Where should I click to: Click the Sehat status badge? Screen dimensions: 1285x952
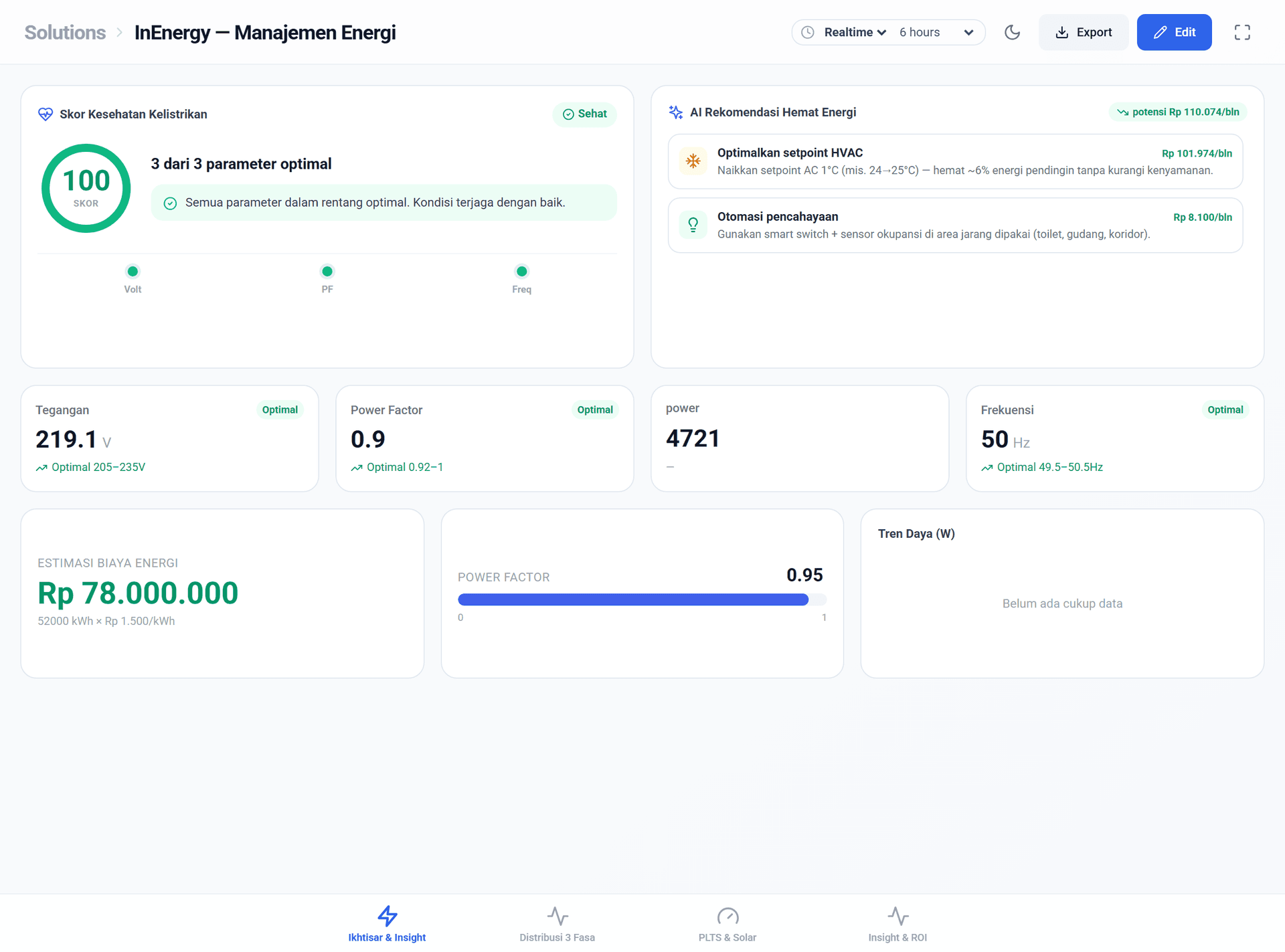point(585,114)
